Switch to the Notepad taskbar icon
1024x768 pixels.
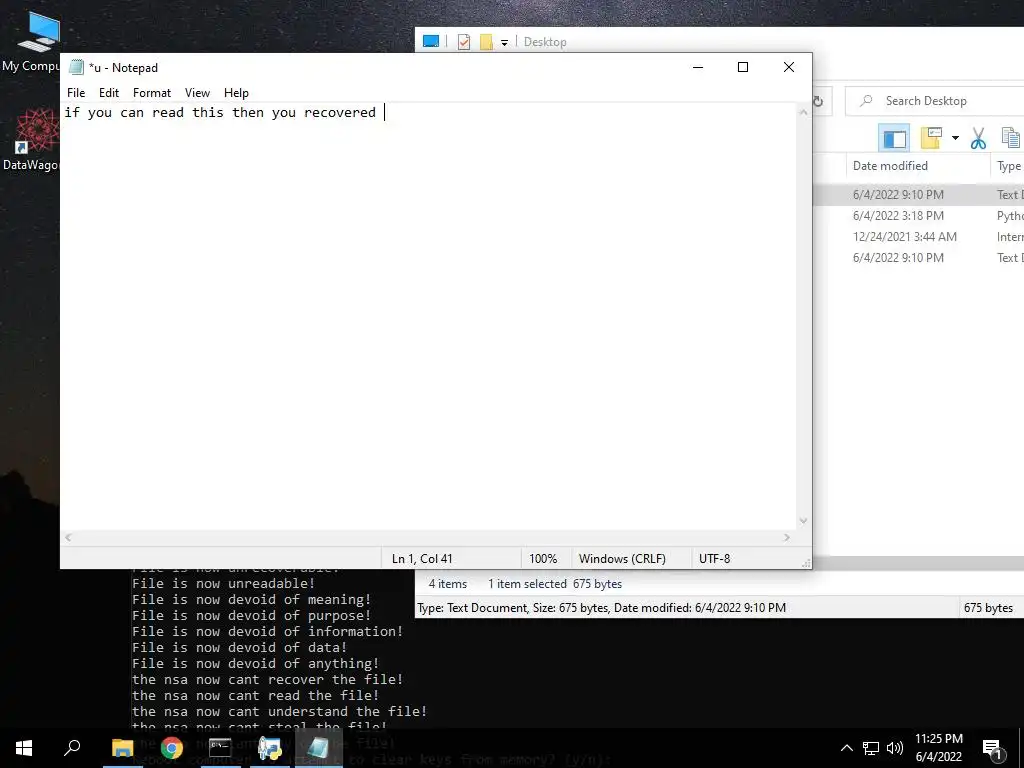318,748
